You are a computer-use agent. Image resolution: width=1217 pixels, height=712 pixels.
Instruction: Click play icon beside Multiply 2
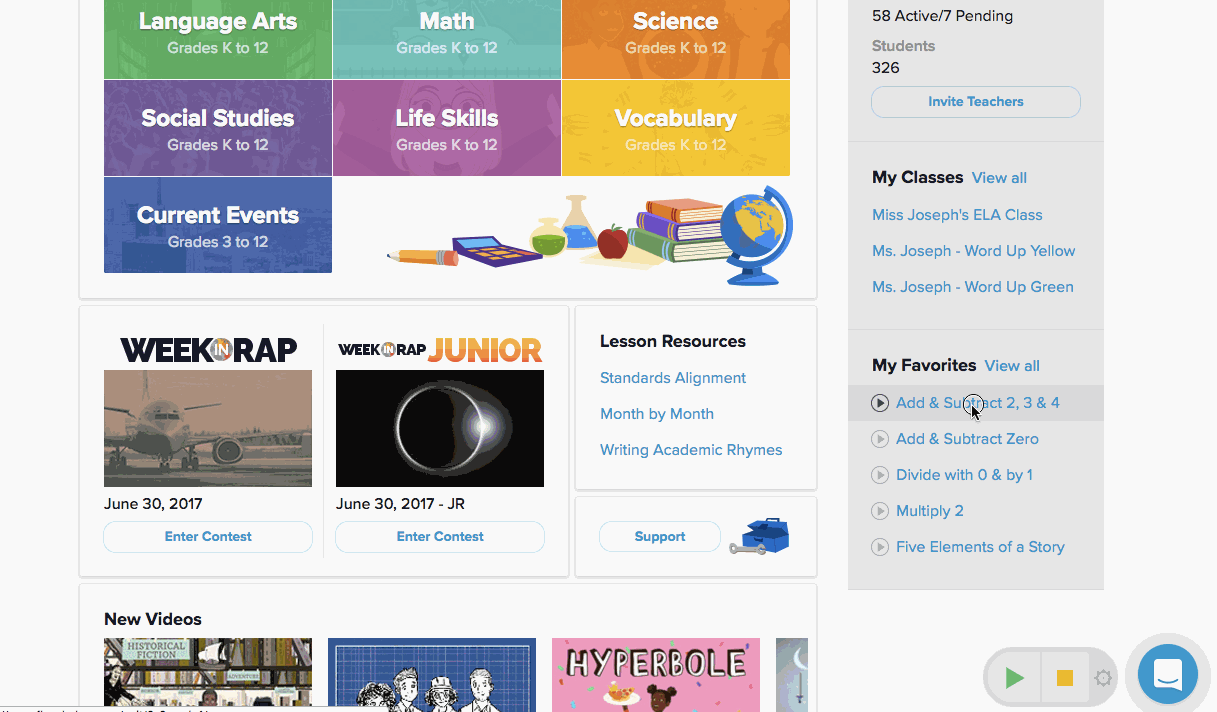pyautogui.click(x=880, y=511)
